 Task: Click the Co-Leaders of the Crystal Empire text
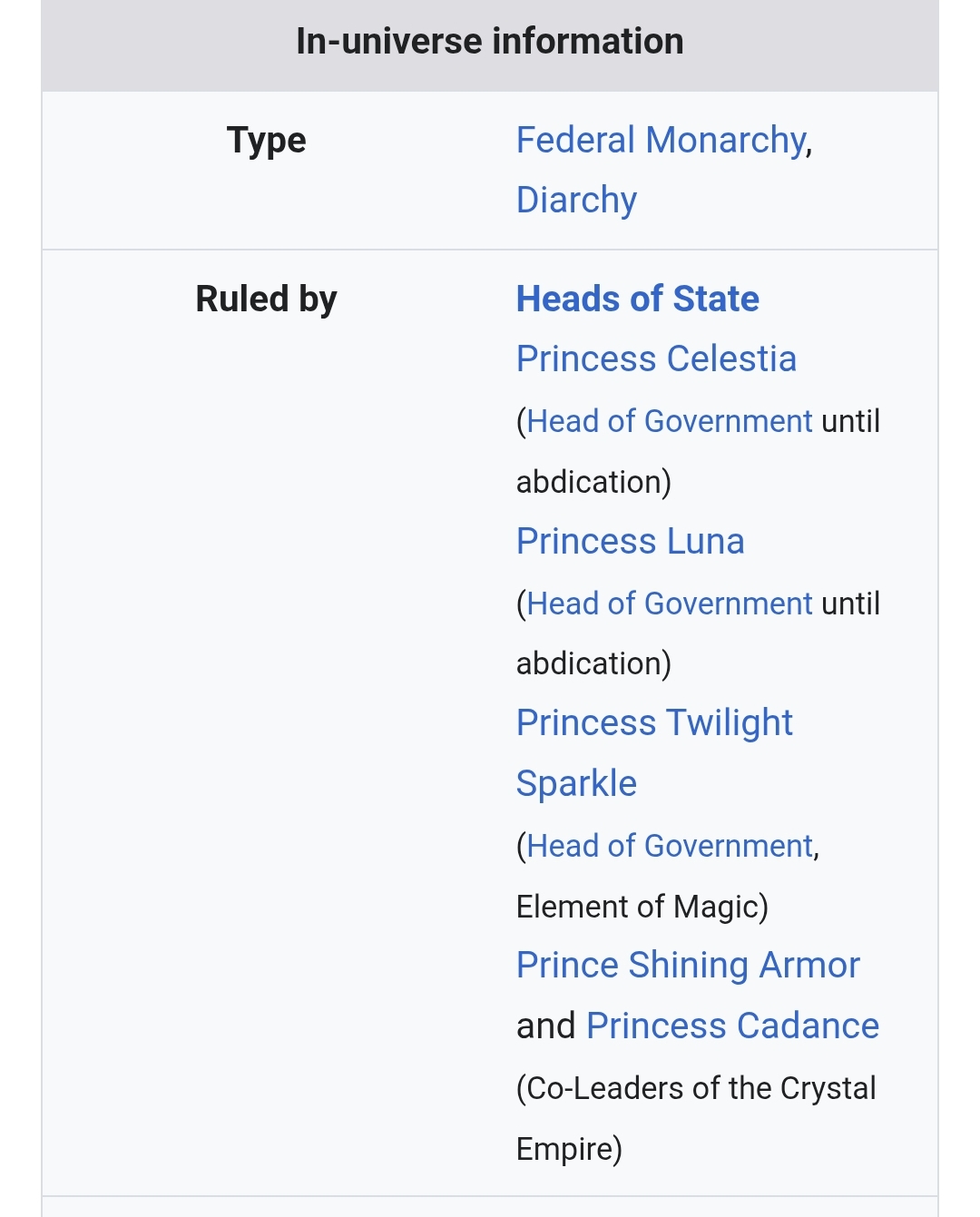[696, 1118]
